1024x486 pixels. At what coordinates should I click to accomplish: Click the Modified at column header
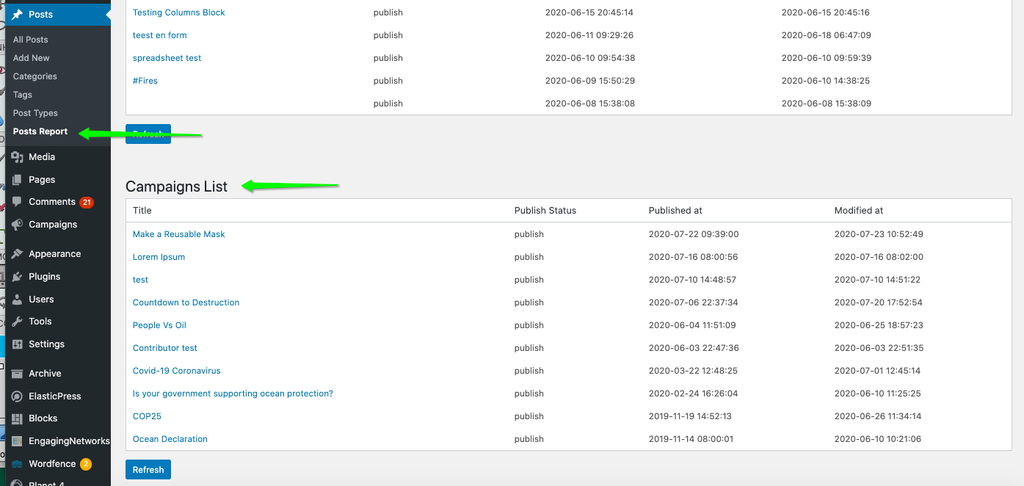(x=859, y=211)
